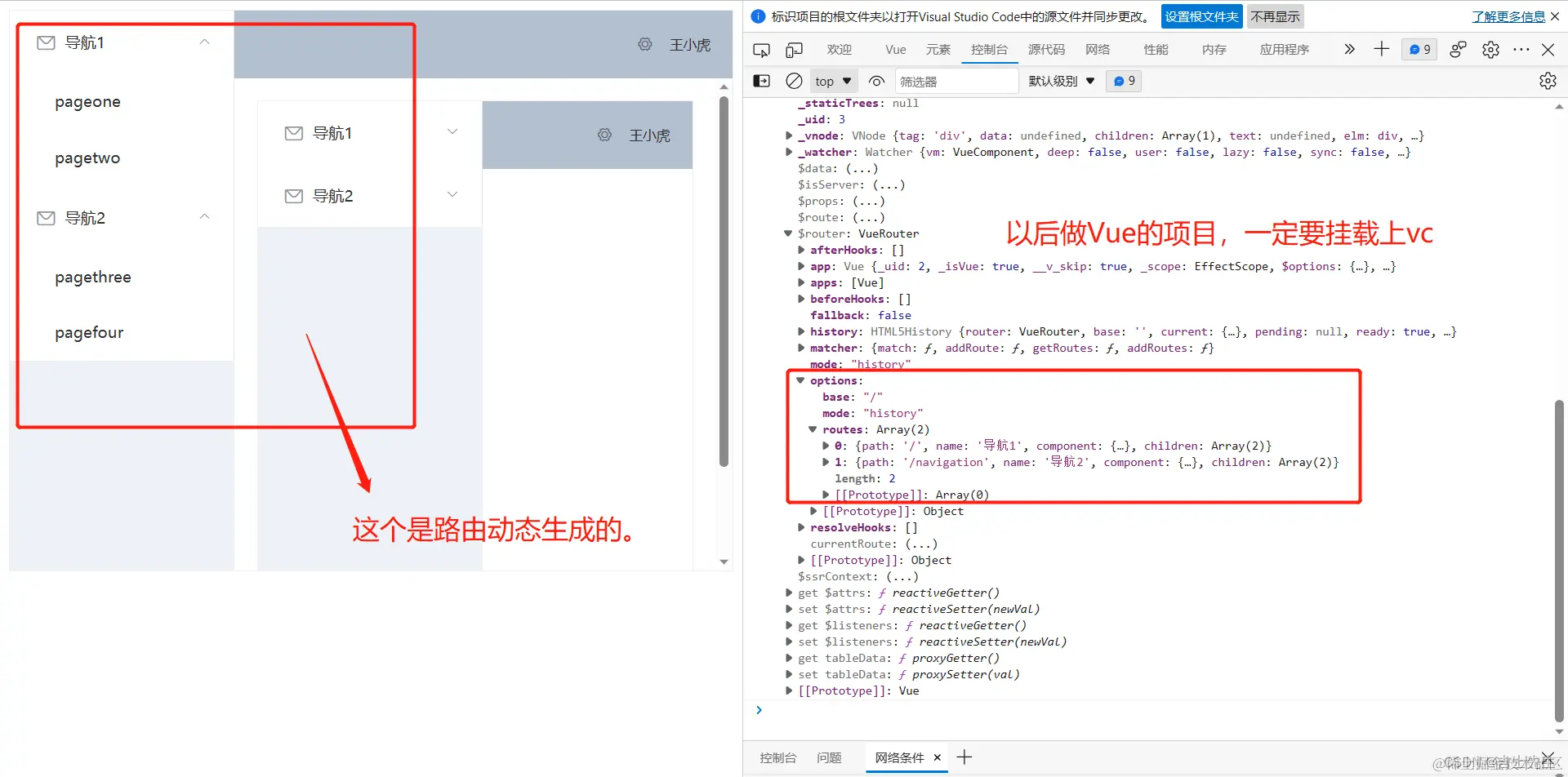Switch to the 网络 tab
Image resolution: width=1568 pixels, height=777 pixels.
click(1098, 49)
